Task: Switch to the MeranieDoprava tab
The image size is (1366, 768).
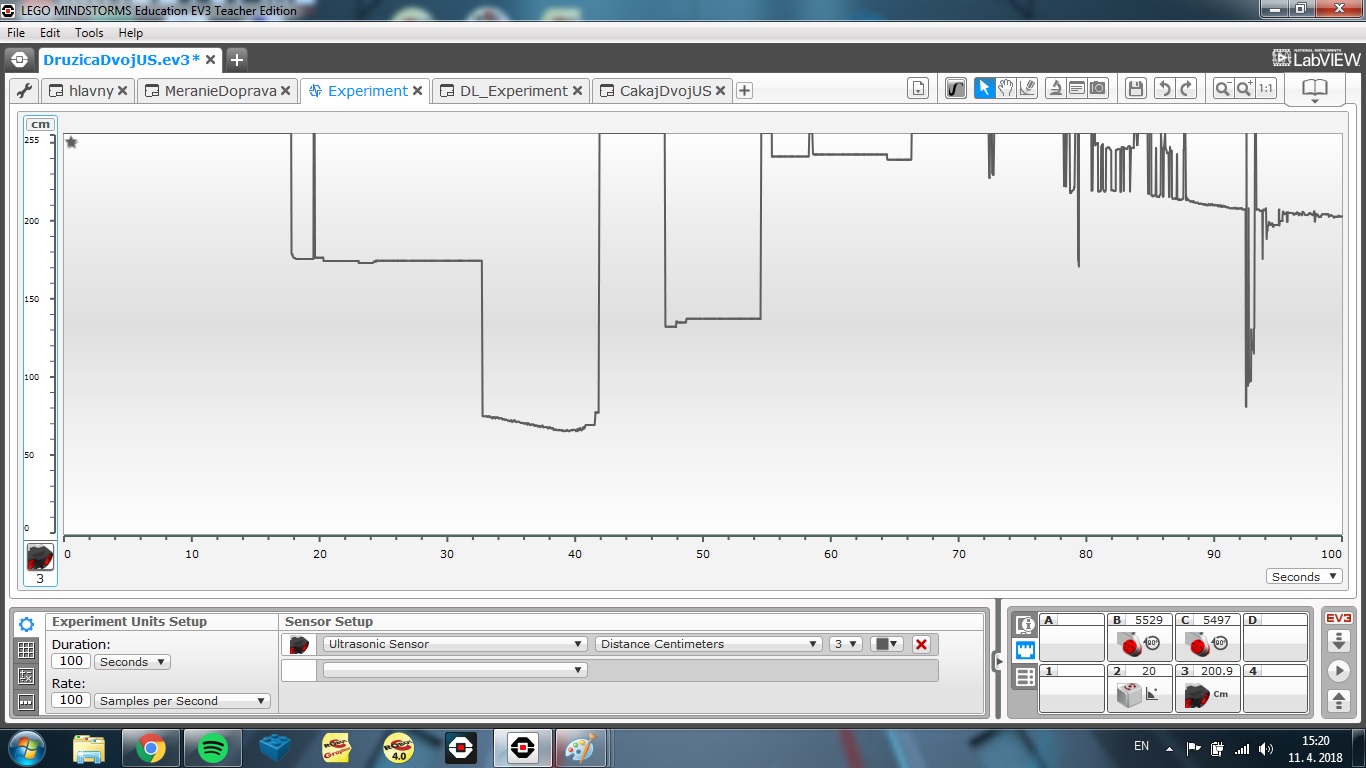Action: [x=220, y=91]
